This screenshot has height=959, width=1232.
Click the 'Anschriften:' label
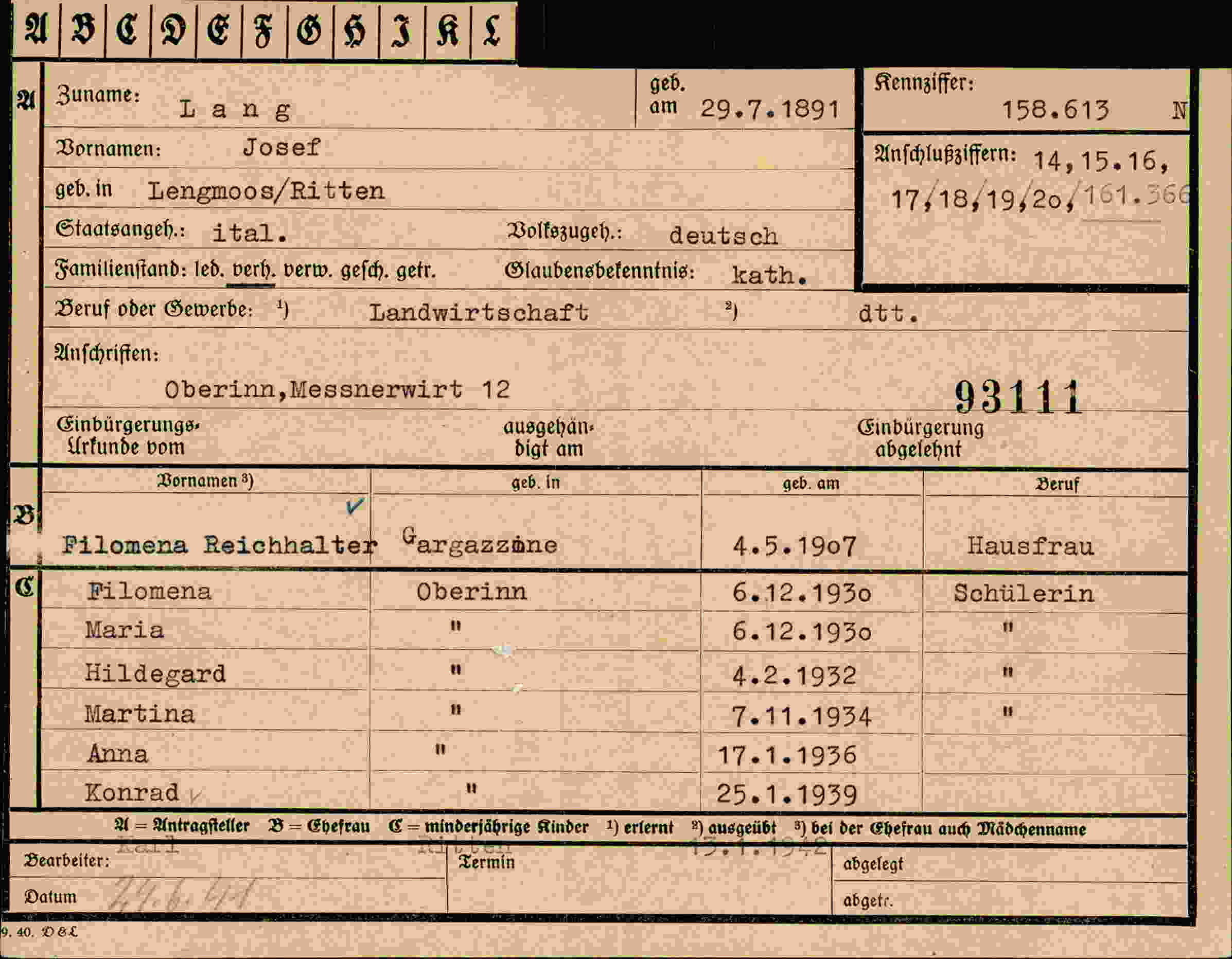coord(107,354)
